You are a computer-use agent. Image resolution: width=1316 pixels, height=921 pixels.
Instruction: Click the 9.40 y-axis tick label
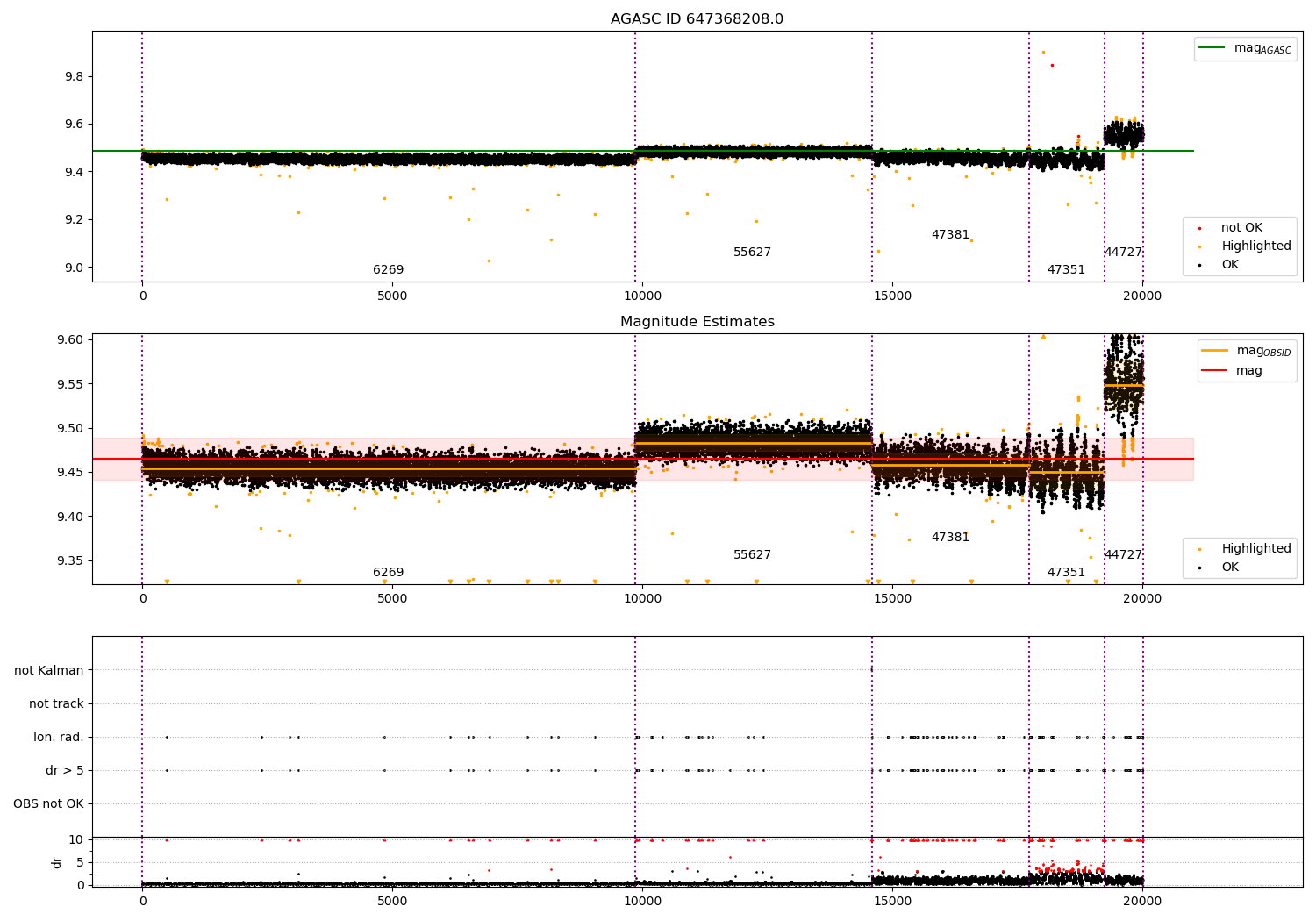click(71, 517)
